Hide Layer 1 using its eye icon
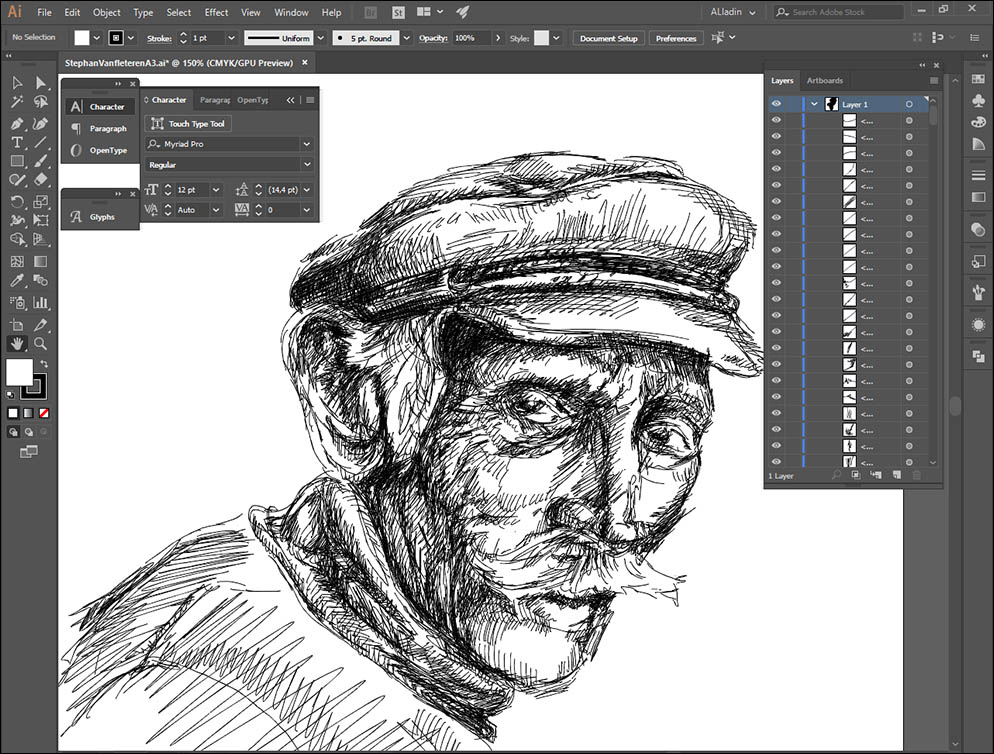The width and height of the screenshot is (994, 754). pyautogui.click(x=776, y=104)
